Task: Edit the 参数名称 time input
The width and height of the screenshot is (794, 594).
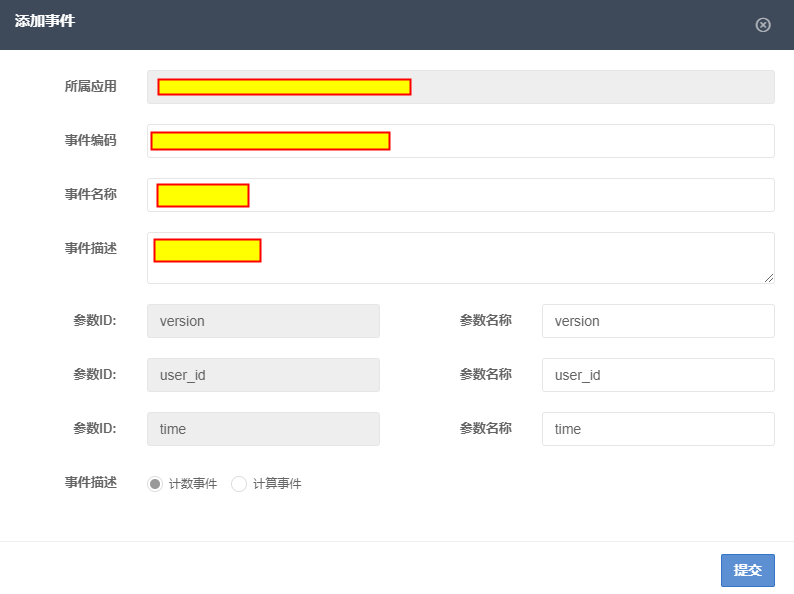Action: coord(658,429)
